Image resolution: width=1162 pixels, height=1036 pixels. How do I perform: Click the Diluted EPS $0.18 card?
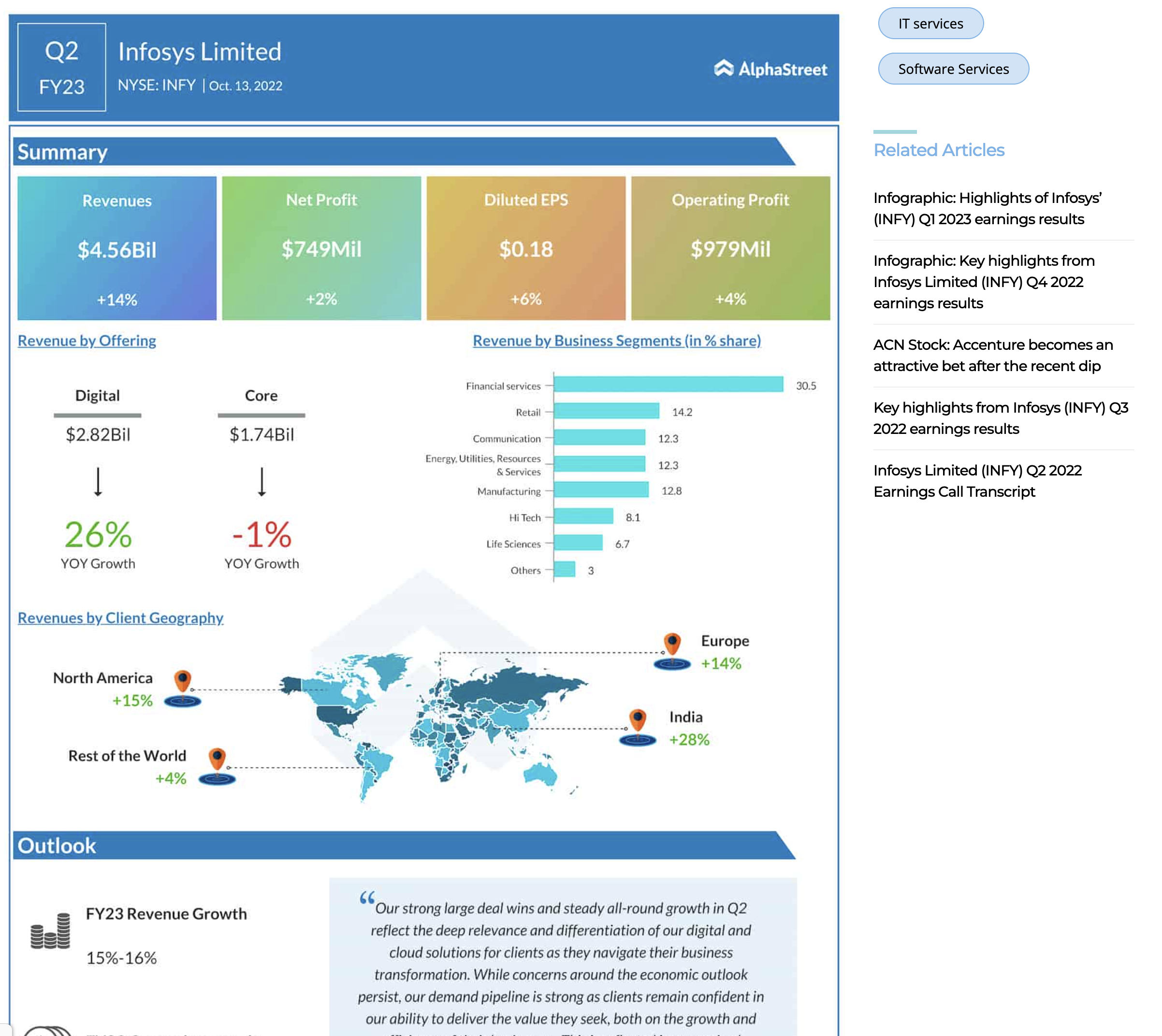[525, 248]
